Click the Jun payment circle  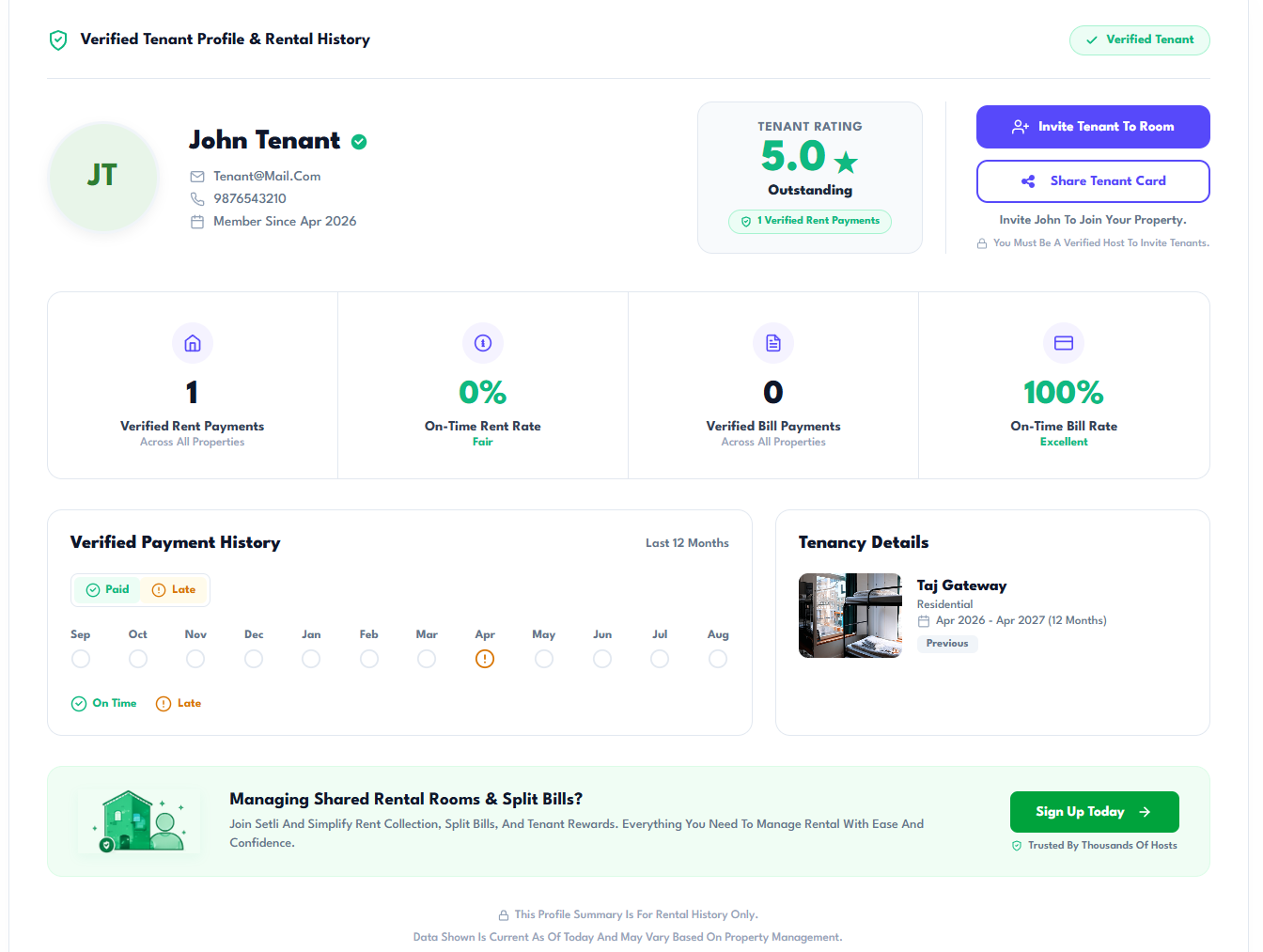pos(602,659)
